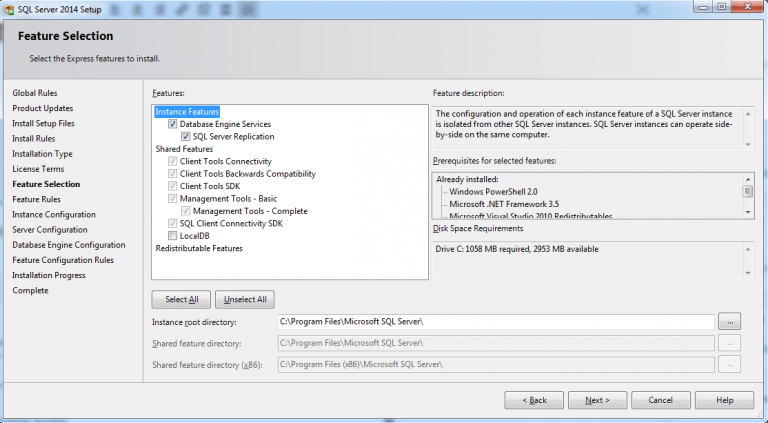
Task: Click Drive C disk space requirement text
Action: (517, 249)
